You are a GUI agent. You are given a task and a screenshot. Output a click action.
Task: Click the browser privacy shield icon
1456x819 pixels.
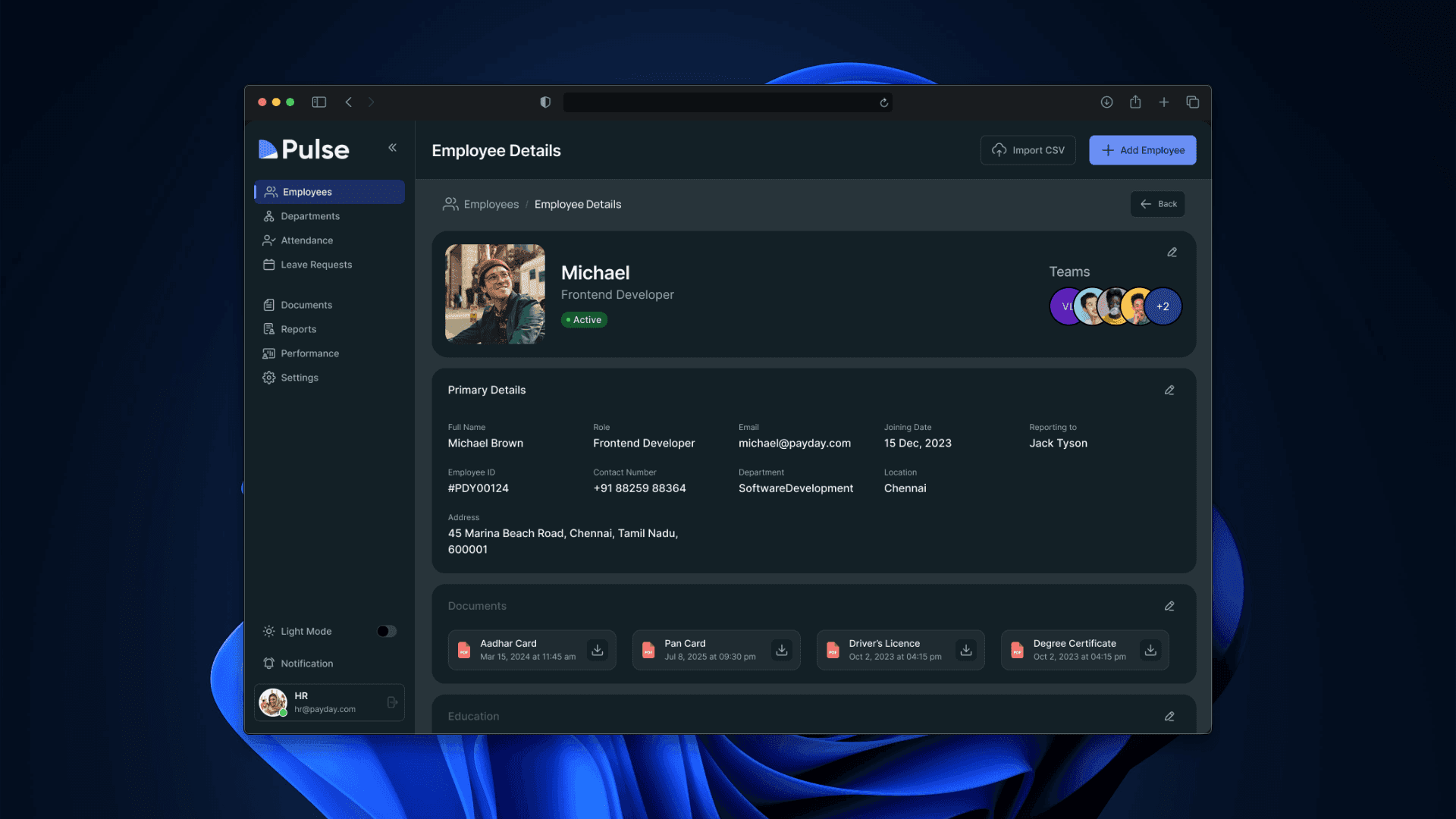[x=544, y=102]
